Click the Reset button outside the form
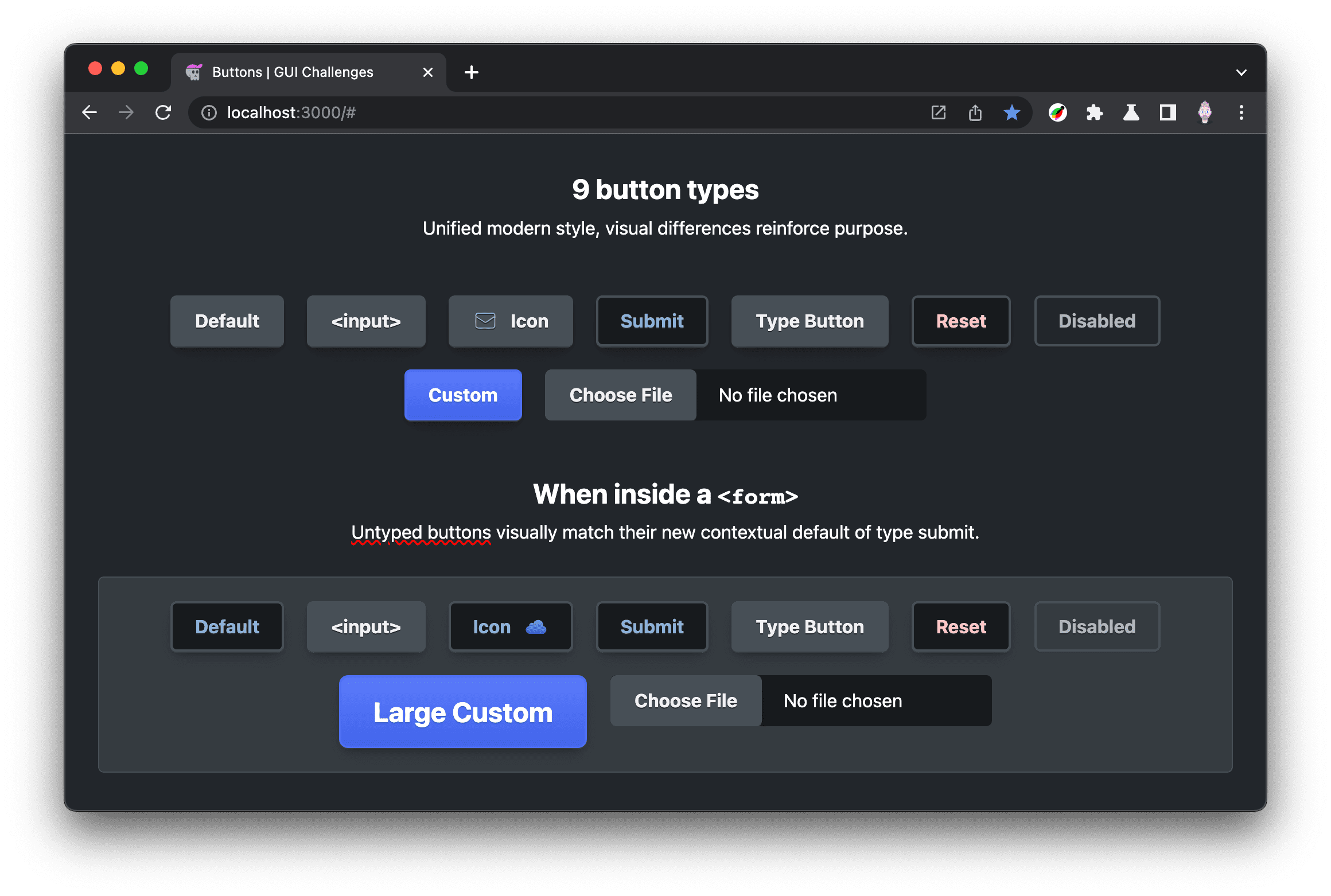Screen dimensions: 1331x896 961,321
